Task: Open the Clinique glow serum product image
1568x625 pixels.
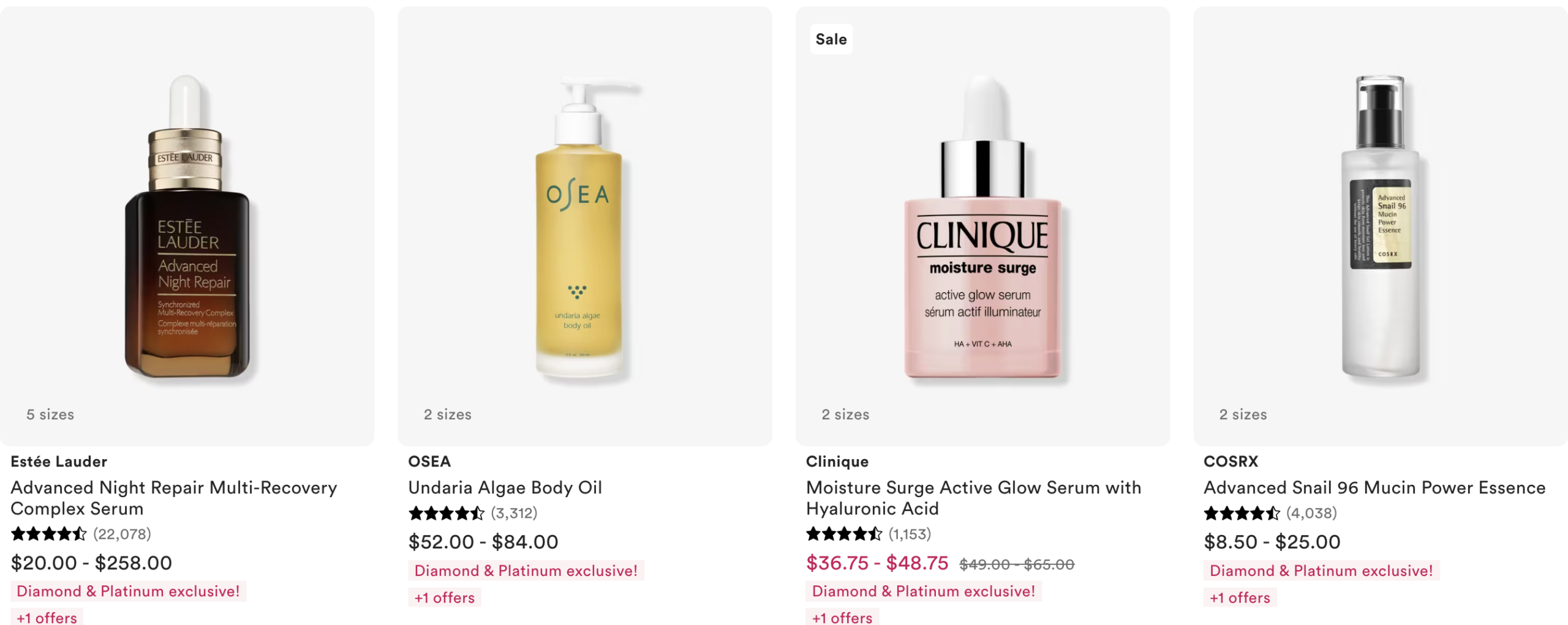Action: click(982, 226)
